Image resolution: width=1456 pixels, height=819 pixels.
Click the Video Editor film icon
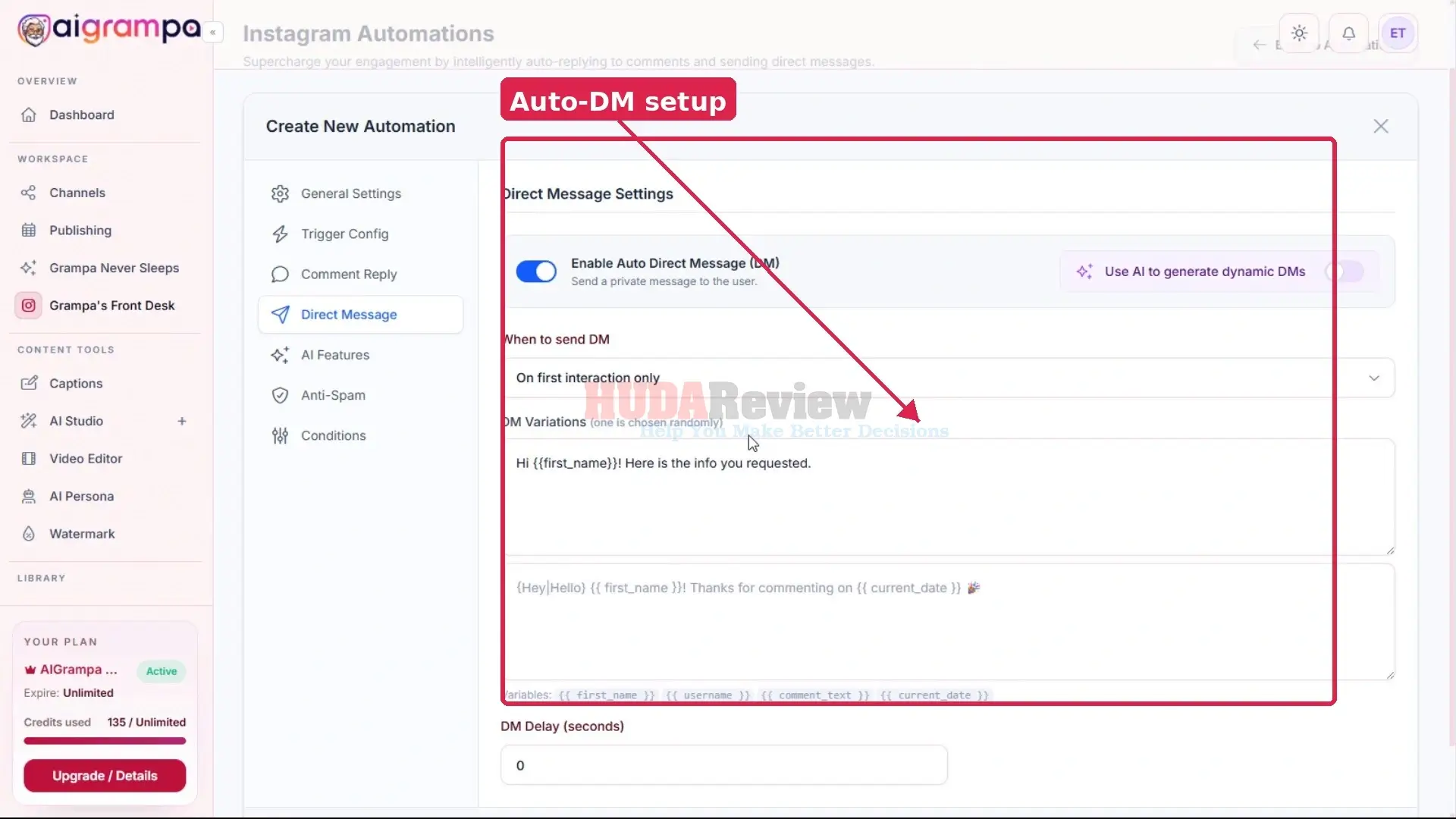point(29,459)
